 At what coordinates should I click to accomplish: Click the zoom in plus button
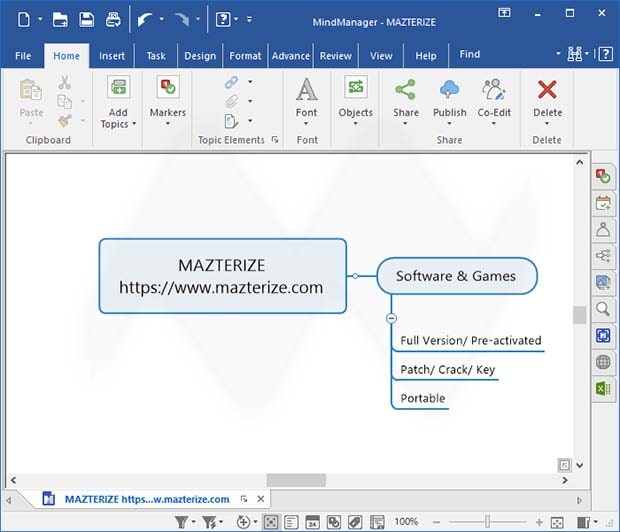coord(539,523)
